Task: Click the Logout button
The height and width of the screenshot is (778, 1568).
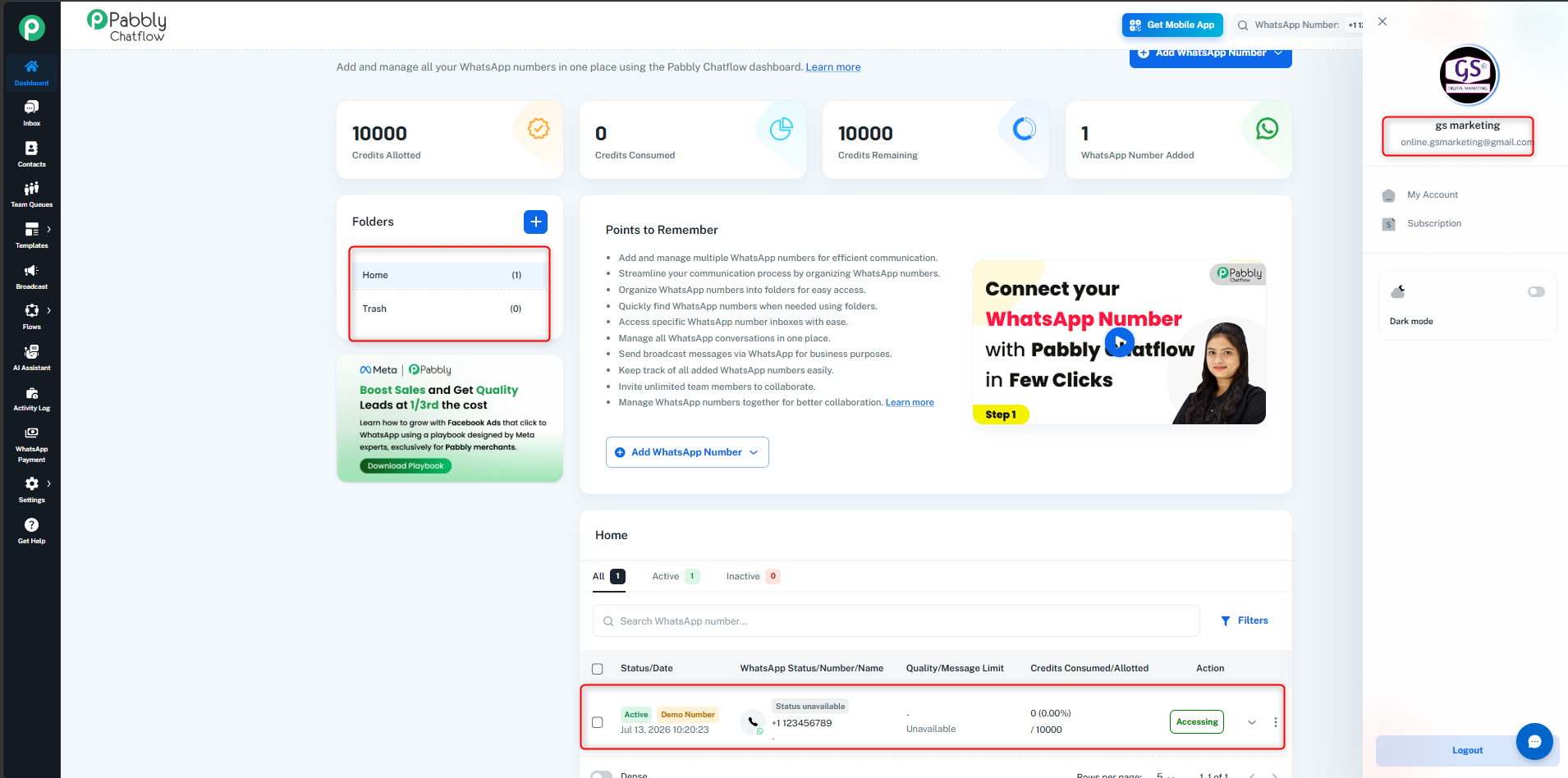Action: coord(1467,750)
